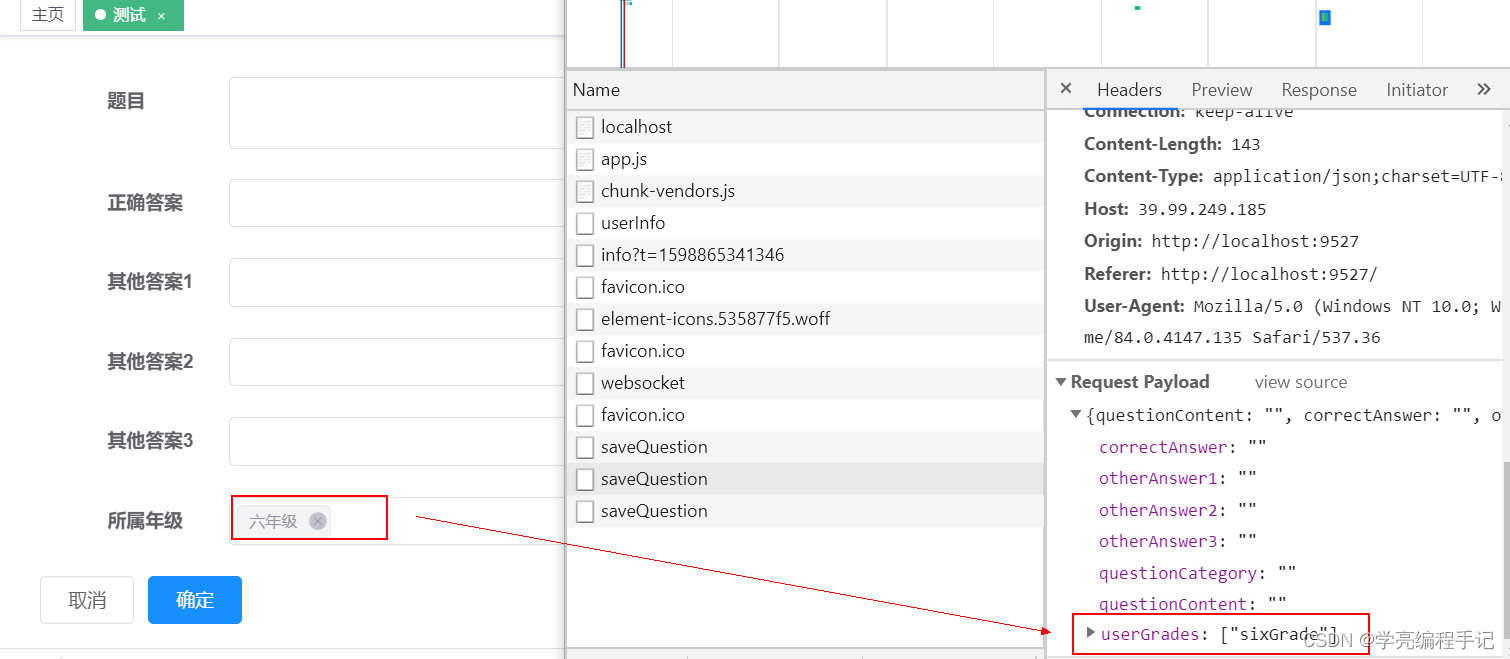The width and height of the screenshot is (1510, 659).
Task: Open the Initiator tab
Action: pyautogui.click(x=1417, y=90)
